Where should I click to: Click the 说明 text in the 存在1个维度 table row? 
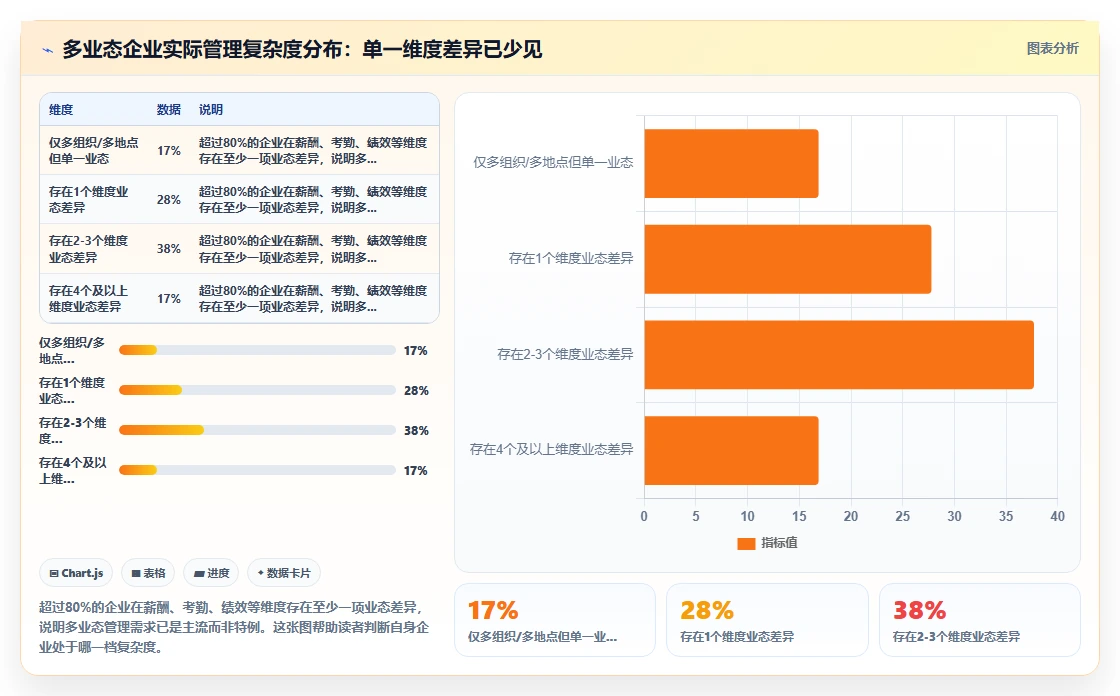[313, 199]
